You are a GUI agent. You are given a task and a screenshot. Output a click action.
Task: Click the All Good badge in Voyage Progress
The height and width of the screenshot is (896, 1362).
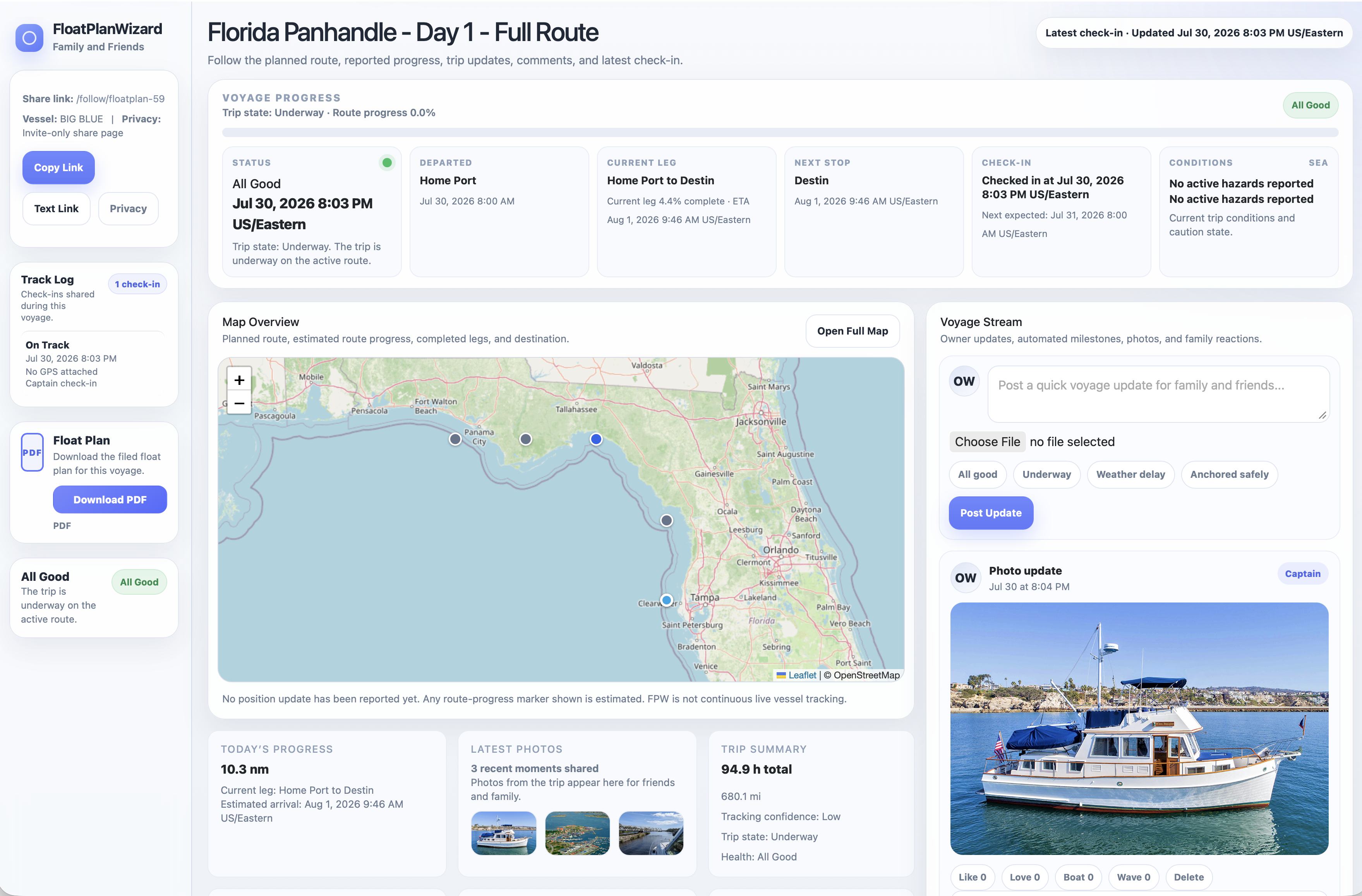(x=1310, y=105)
